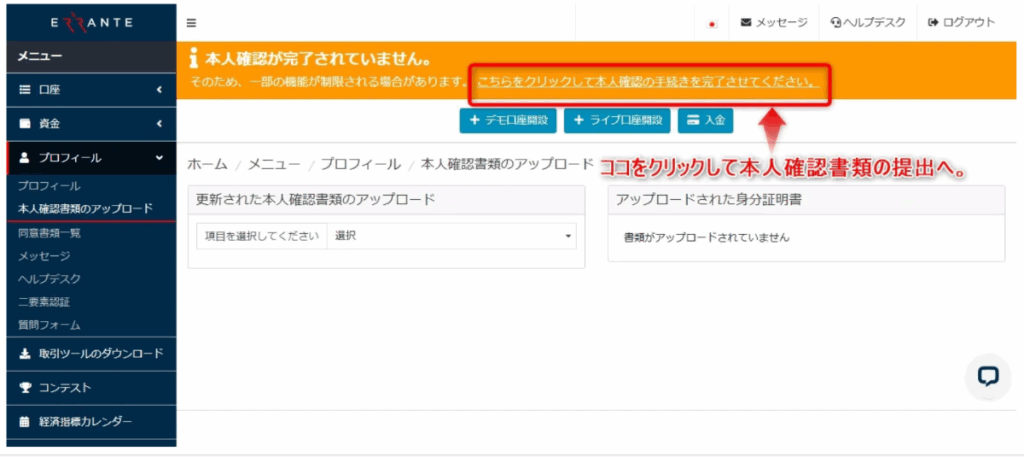Click the 口座 list icon
1024x457 pixels.
[25, 90]
